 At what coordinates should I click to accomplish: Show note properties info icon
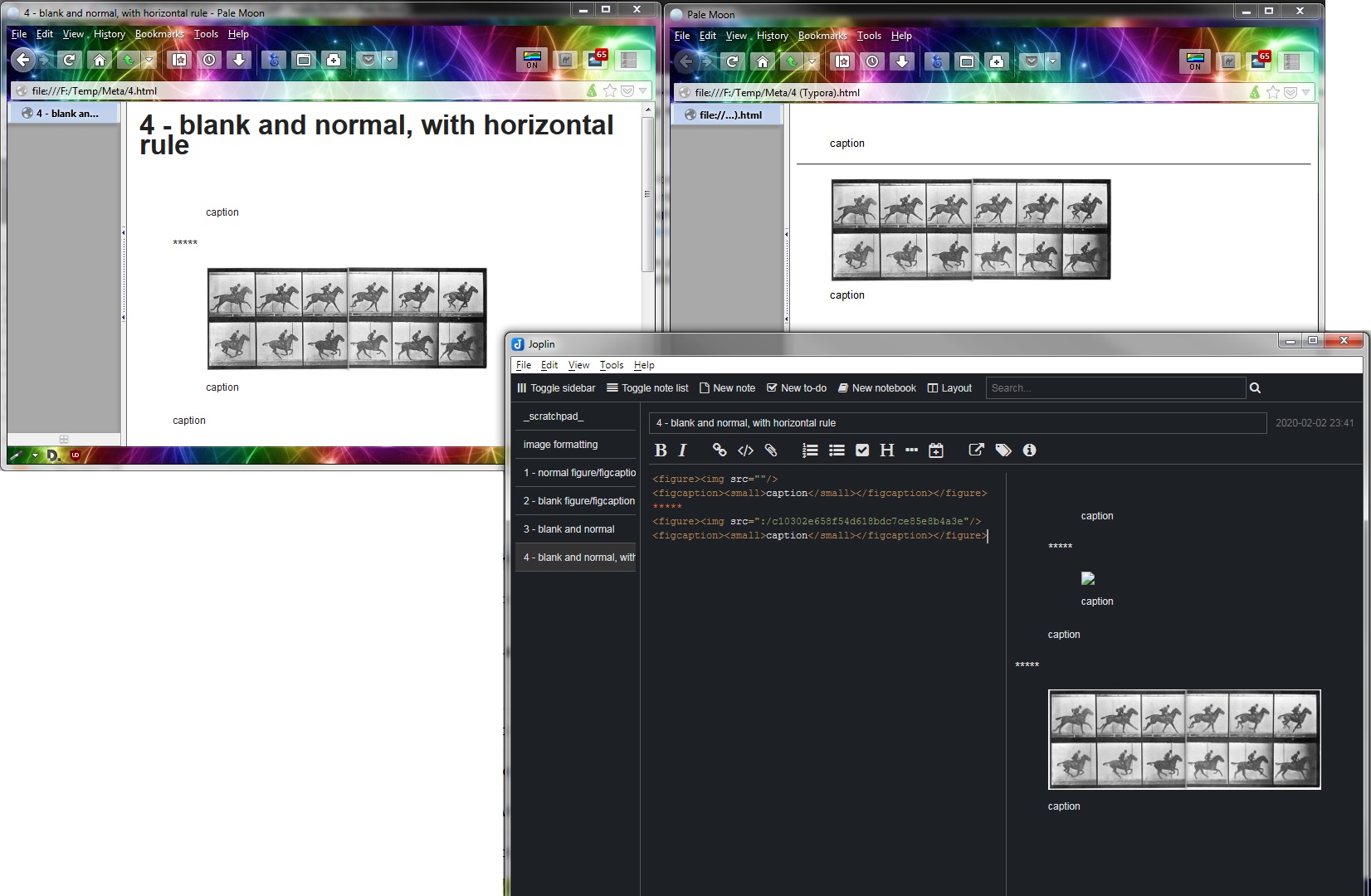pos(1029,450)
